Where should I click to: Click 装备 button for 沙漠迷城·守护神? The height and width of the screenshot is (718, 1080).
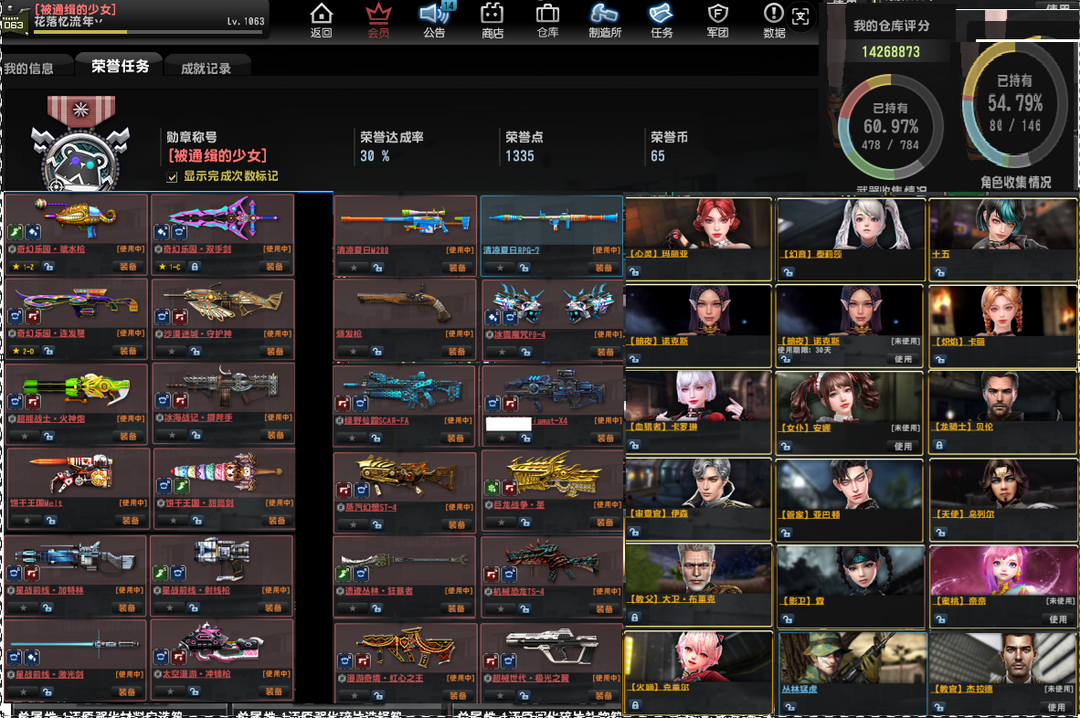tap(276, 351)
